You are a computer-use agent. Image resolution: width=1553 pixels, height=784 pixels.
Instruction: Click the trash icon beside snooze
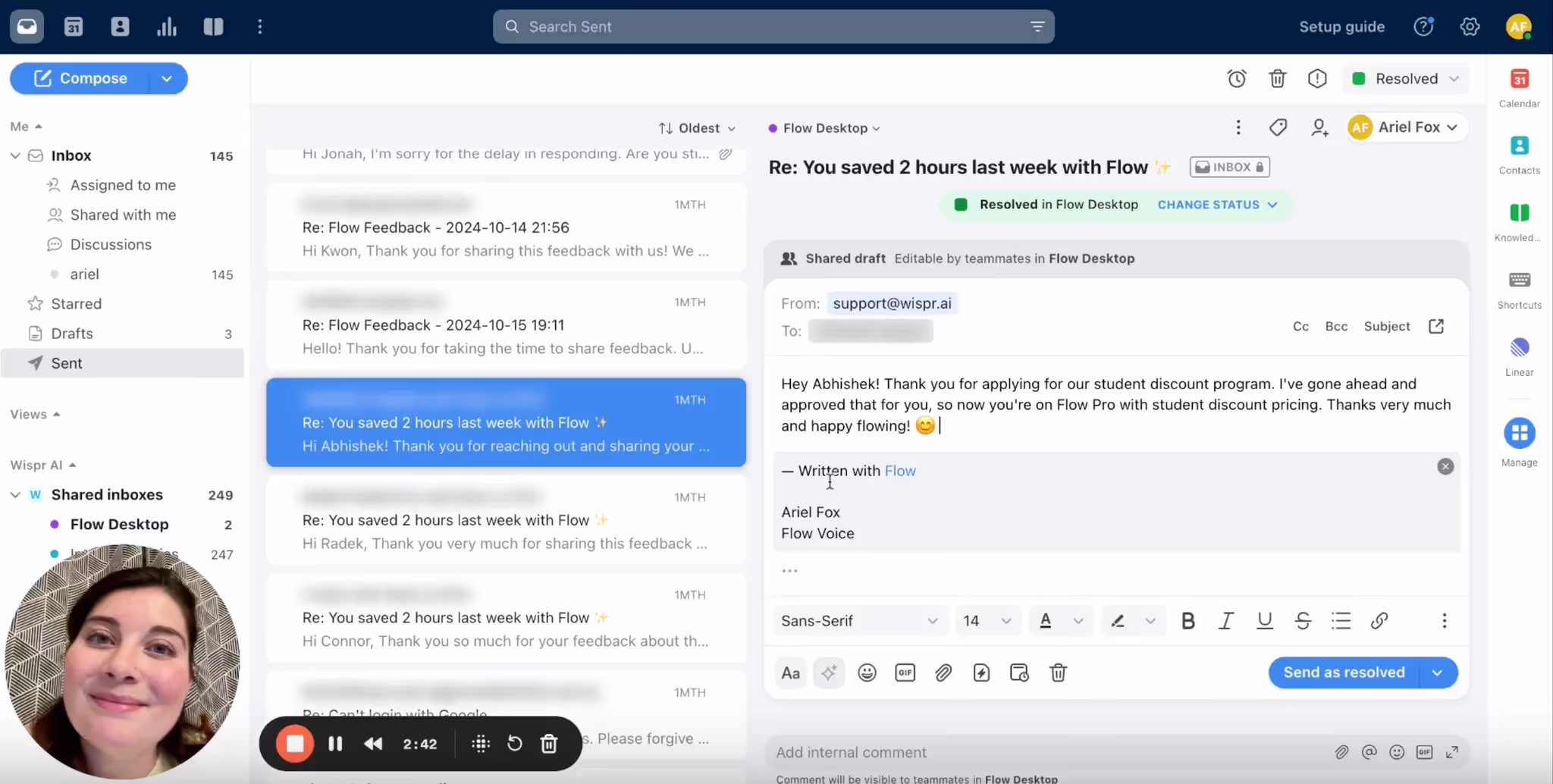pyautogui.click(x=1278, y=78)
